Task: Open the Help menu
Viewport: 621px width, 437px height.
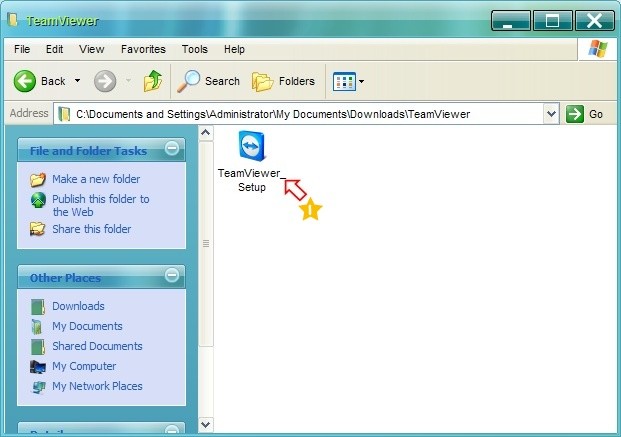Action: pos(234,49)
